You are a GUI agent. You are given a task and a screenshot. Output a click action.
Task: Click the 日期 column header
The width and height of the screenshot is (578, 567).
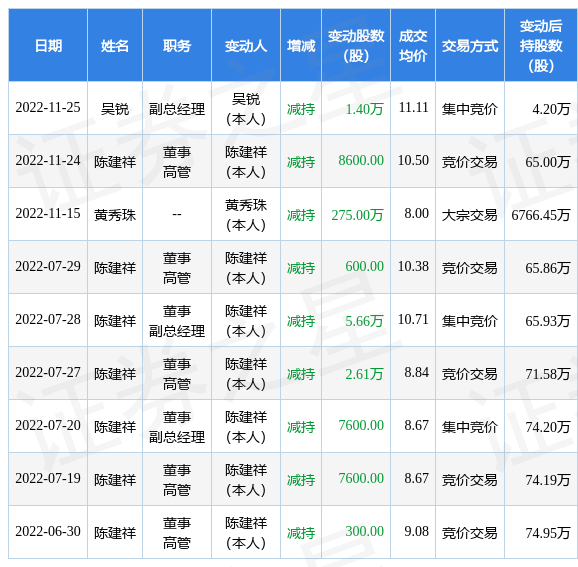48,46
